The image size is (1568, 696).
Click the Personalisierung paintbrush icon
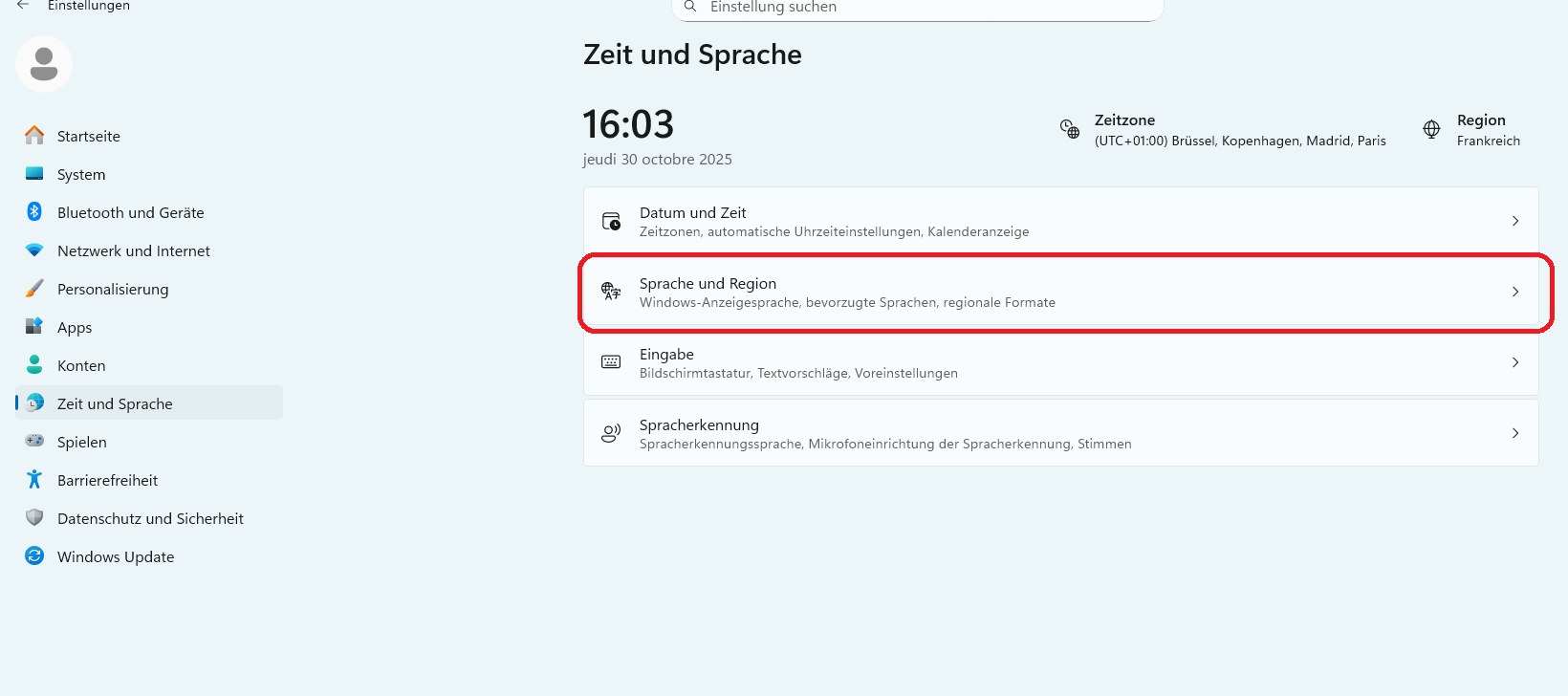point(34,289)
